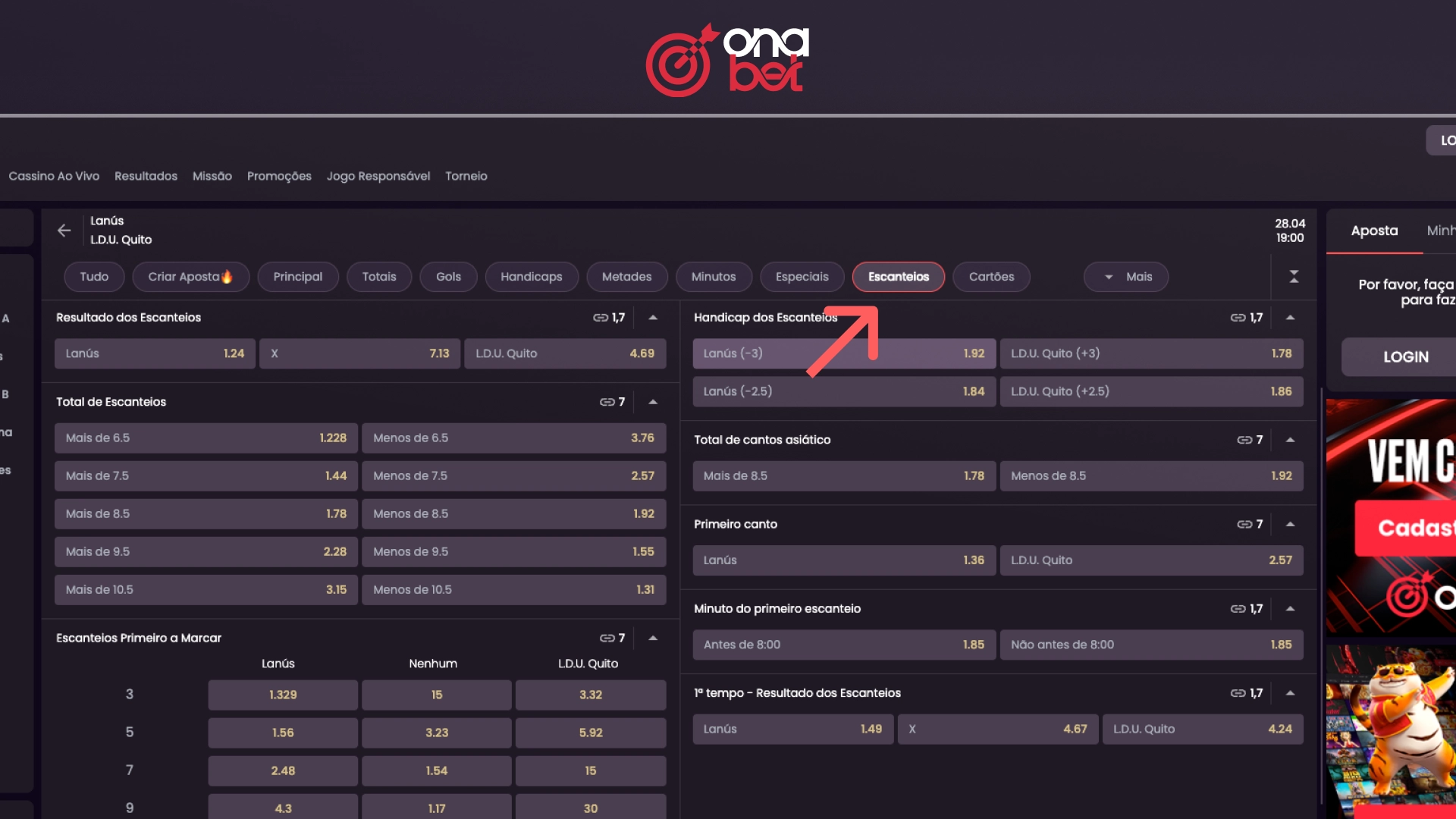Click link icon in Total de Escanteios
1456x819 pixels.
tap(607, 402)
